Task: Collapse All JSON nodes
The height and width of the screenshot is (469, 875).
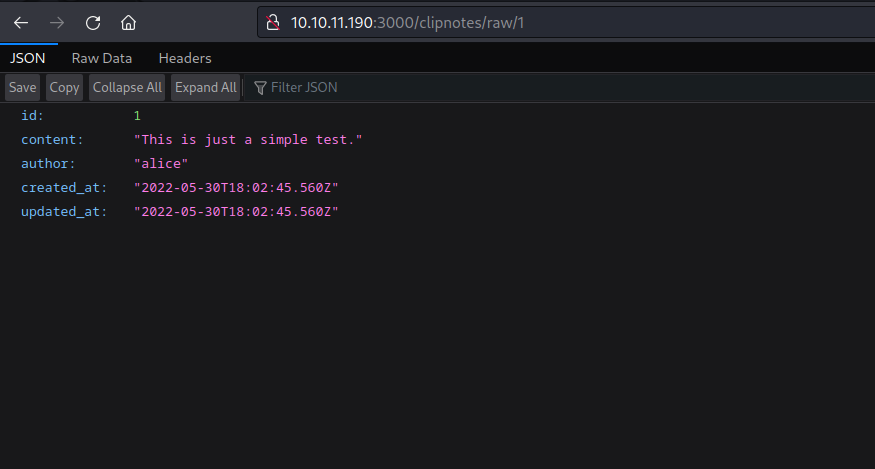Action: tap(127, 87)
